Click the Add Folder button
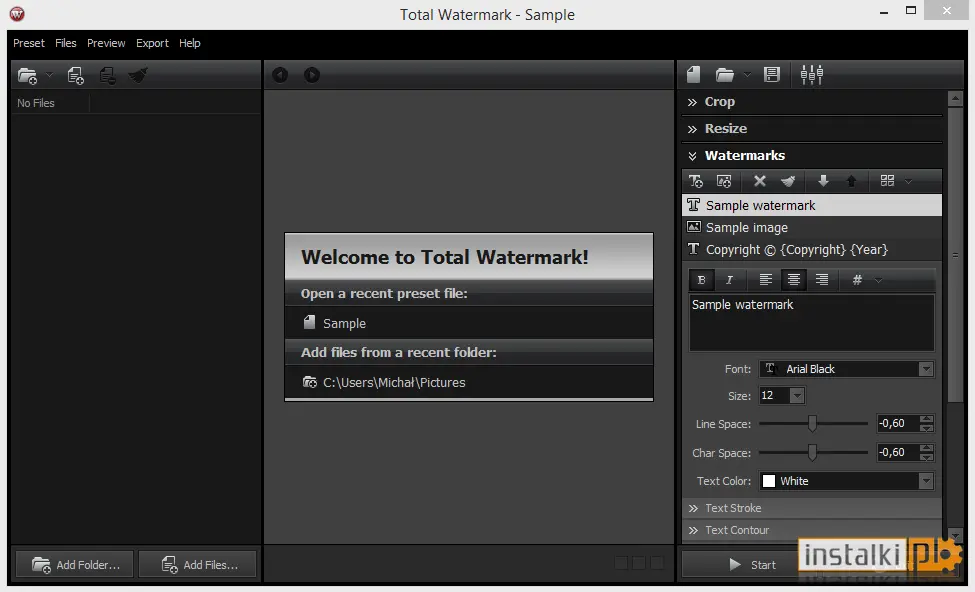 pos(75,565)
